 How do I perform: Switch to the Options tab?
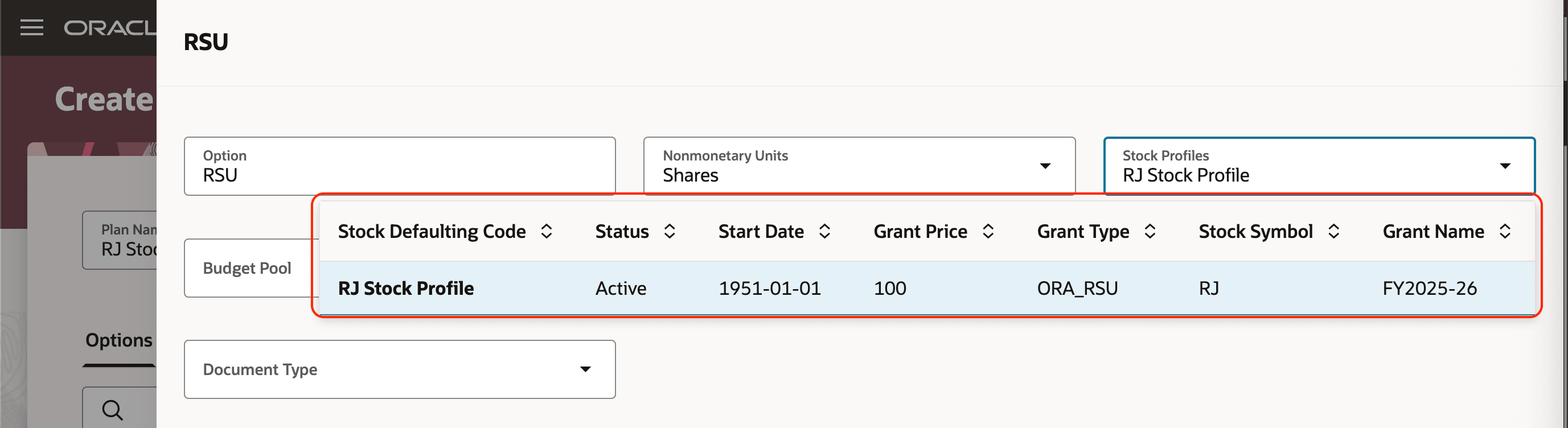(x=118, y=340)
